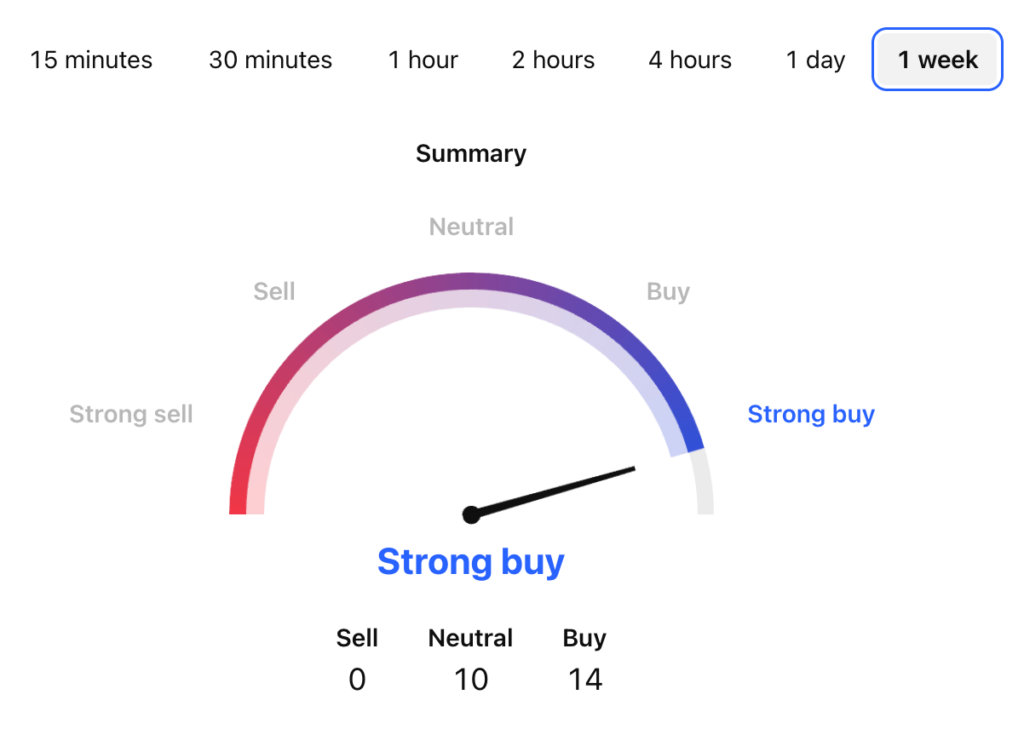
Task: Open the 1 hour timeframe view
Action: pyautogui.click(x=422, y=59)
